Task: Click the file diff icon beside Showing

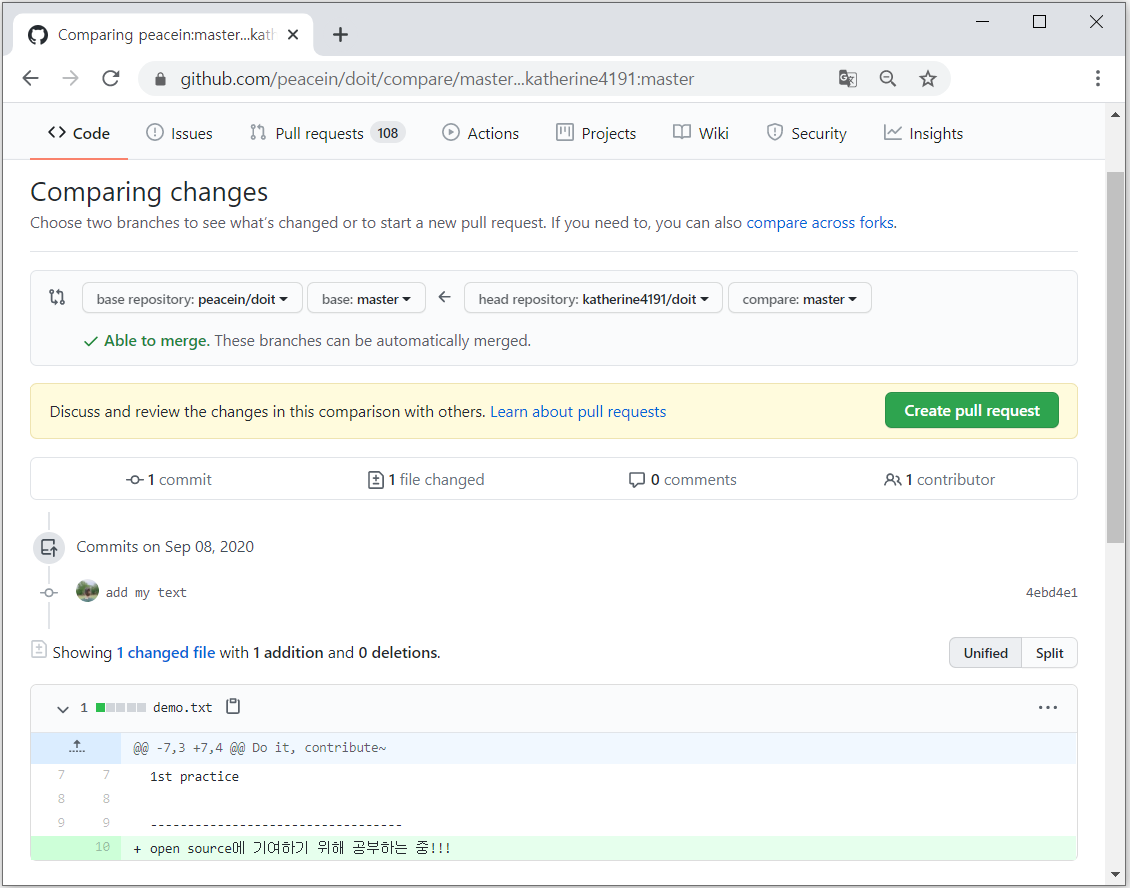Action: point(39,649)
